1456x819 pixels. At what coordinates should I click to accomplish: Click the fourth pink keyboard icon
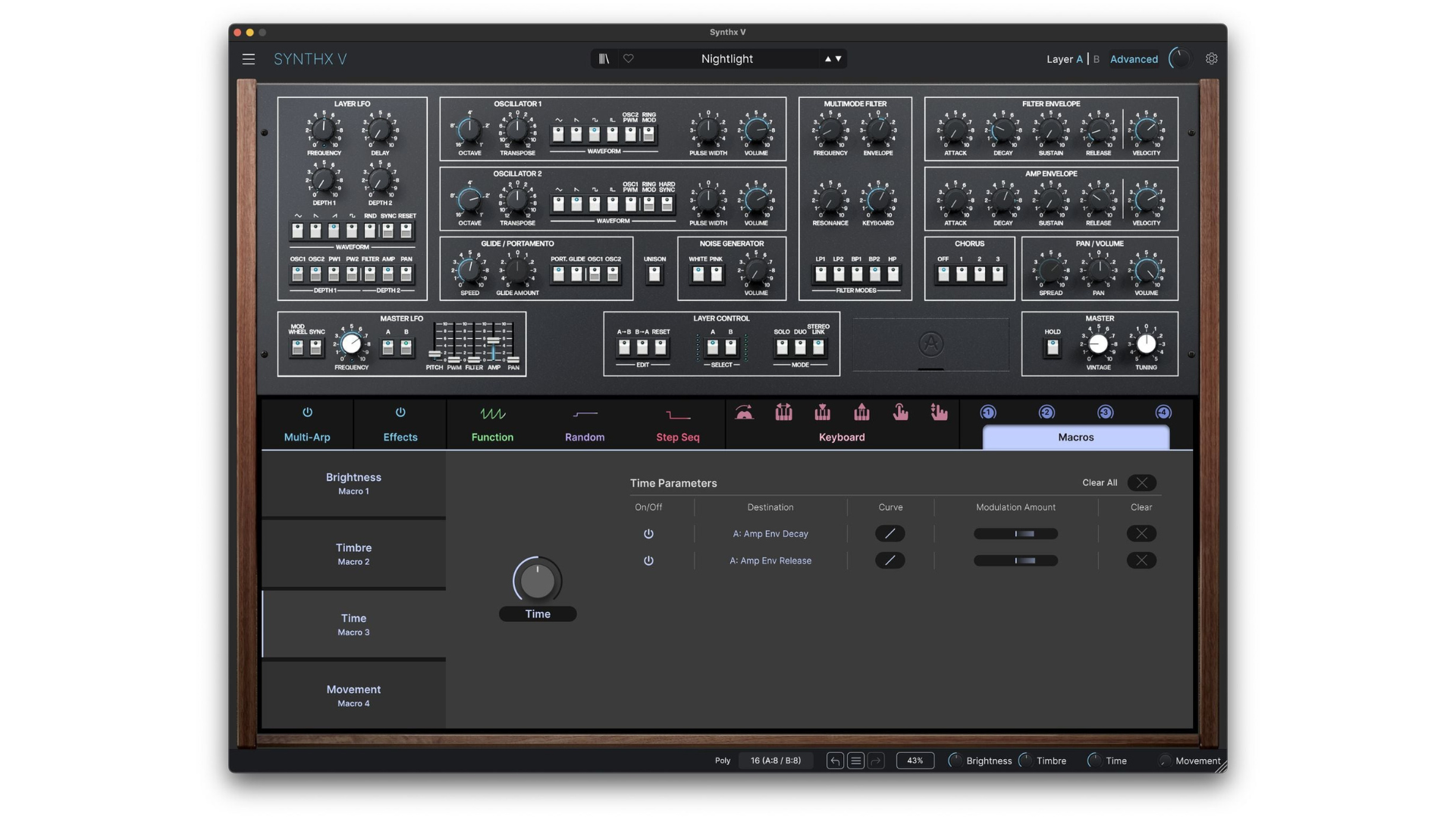click(x=861, y=412)
